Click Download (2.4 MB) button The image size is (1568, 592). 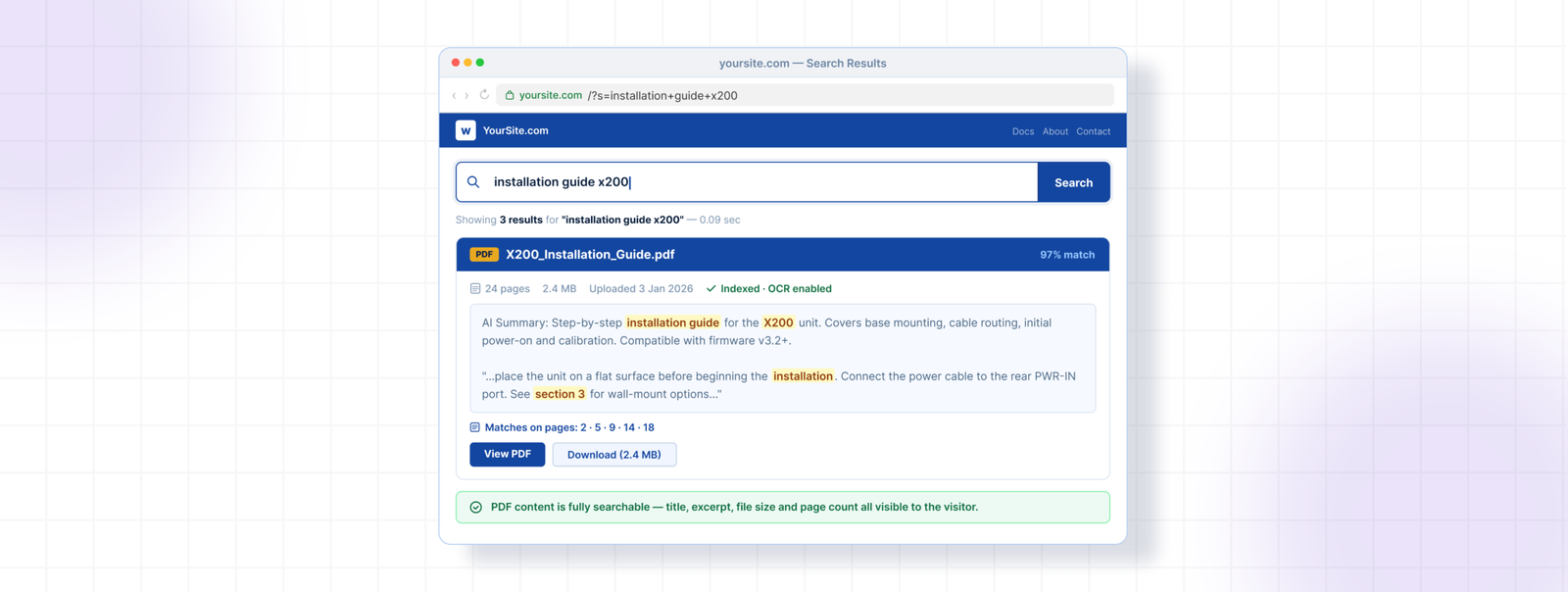pos(614,455)
